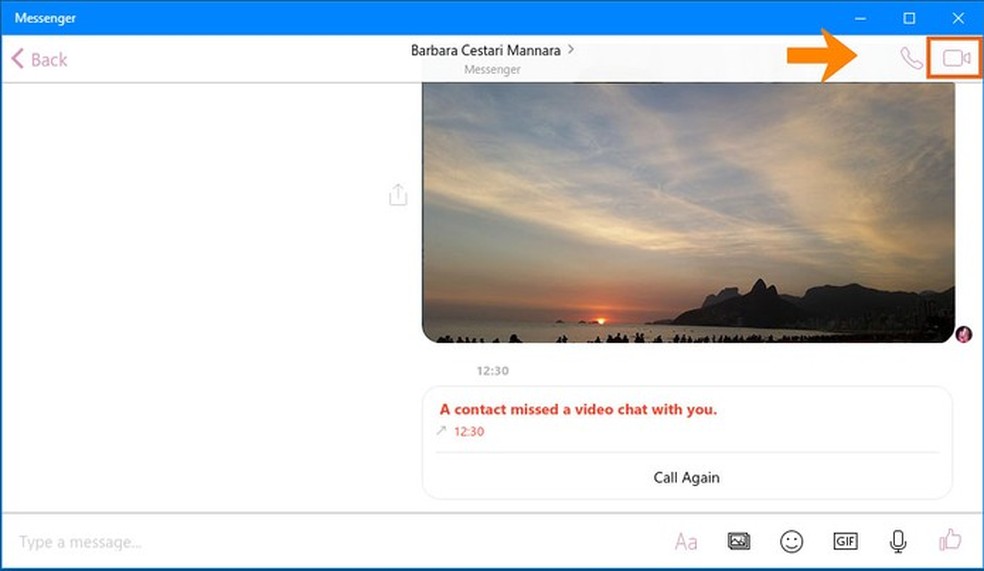
Task: Click the gray 12:30 time separator
Action: (493, 371)
